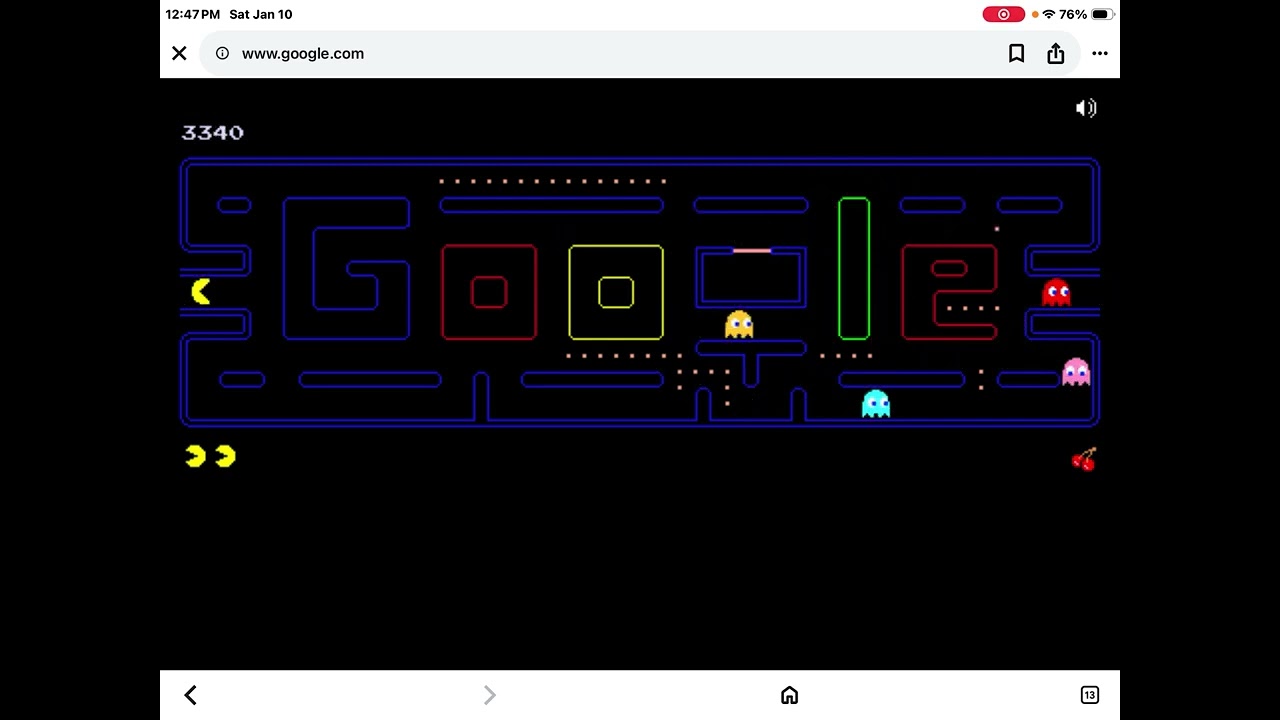The image size is (1280, 720).
Task: Bookmark this page with the bookmark icon
Action: click(x=1016, y=54)
